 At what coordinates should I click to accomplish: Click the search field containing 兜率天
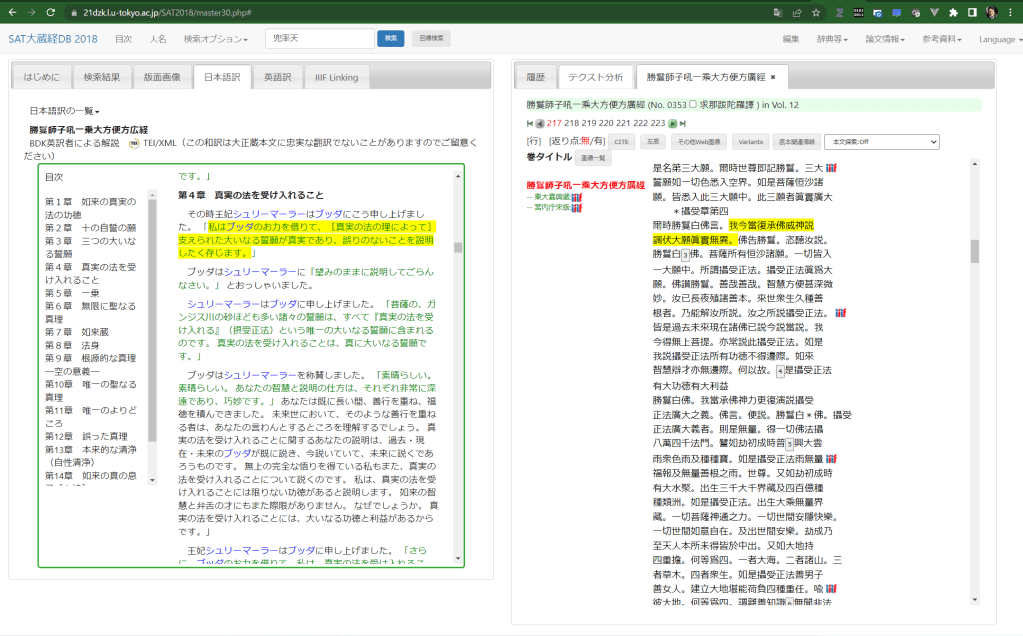click(x=318, y=38)
